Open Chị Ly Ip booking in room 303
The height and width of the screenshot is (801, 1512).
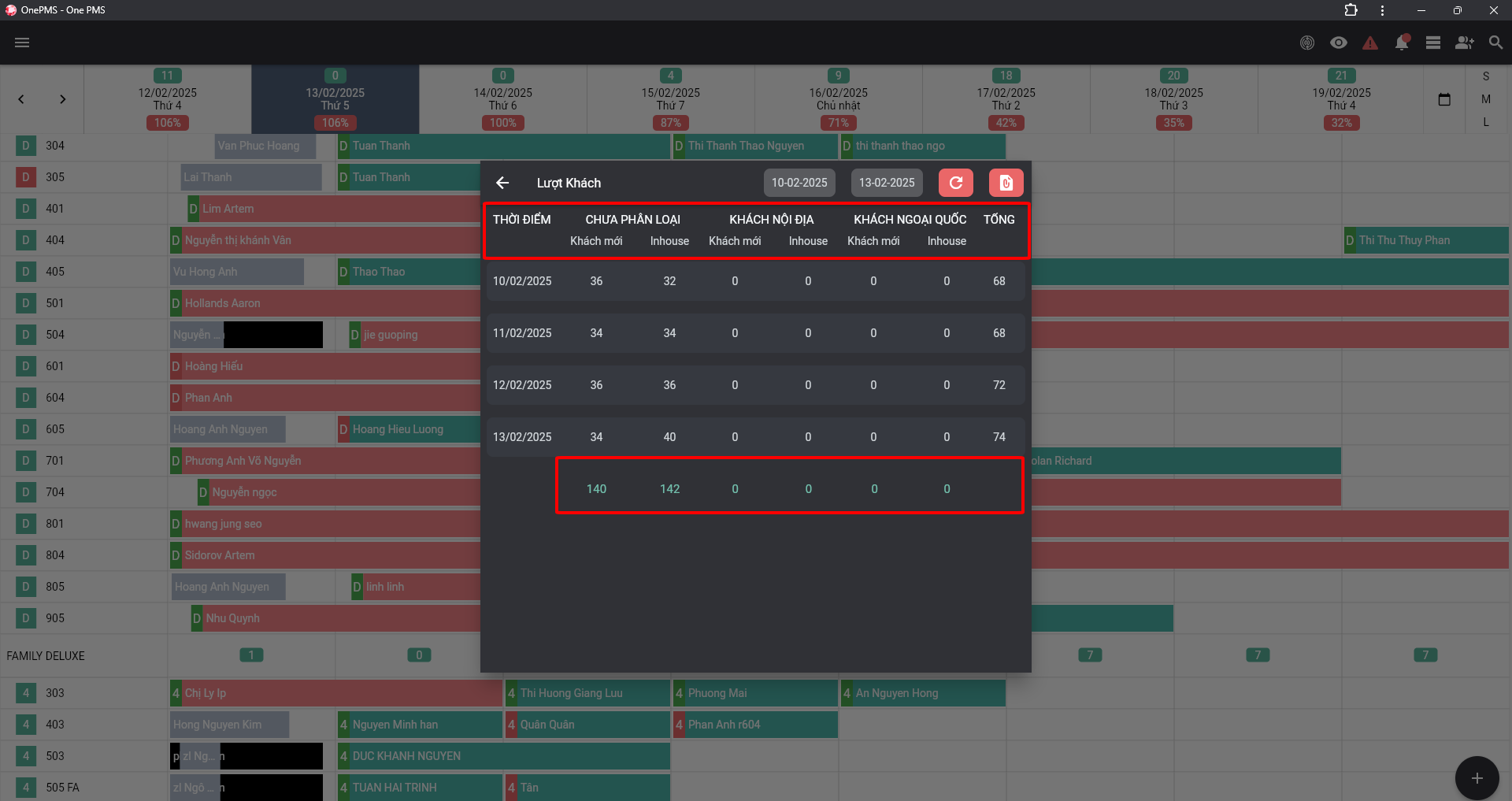tap(336, 693)
